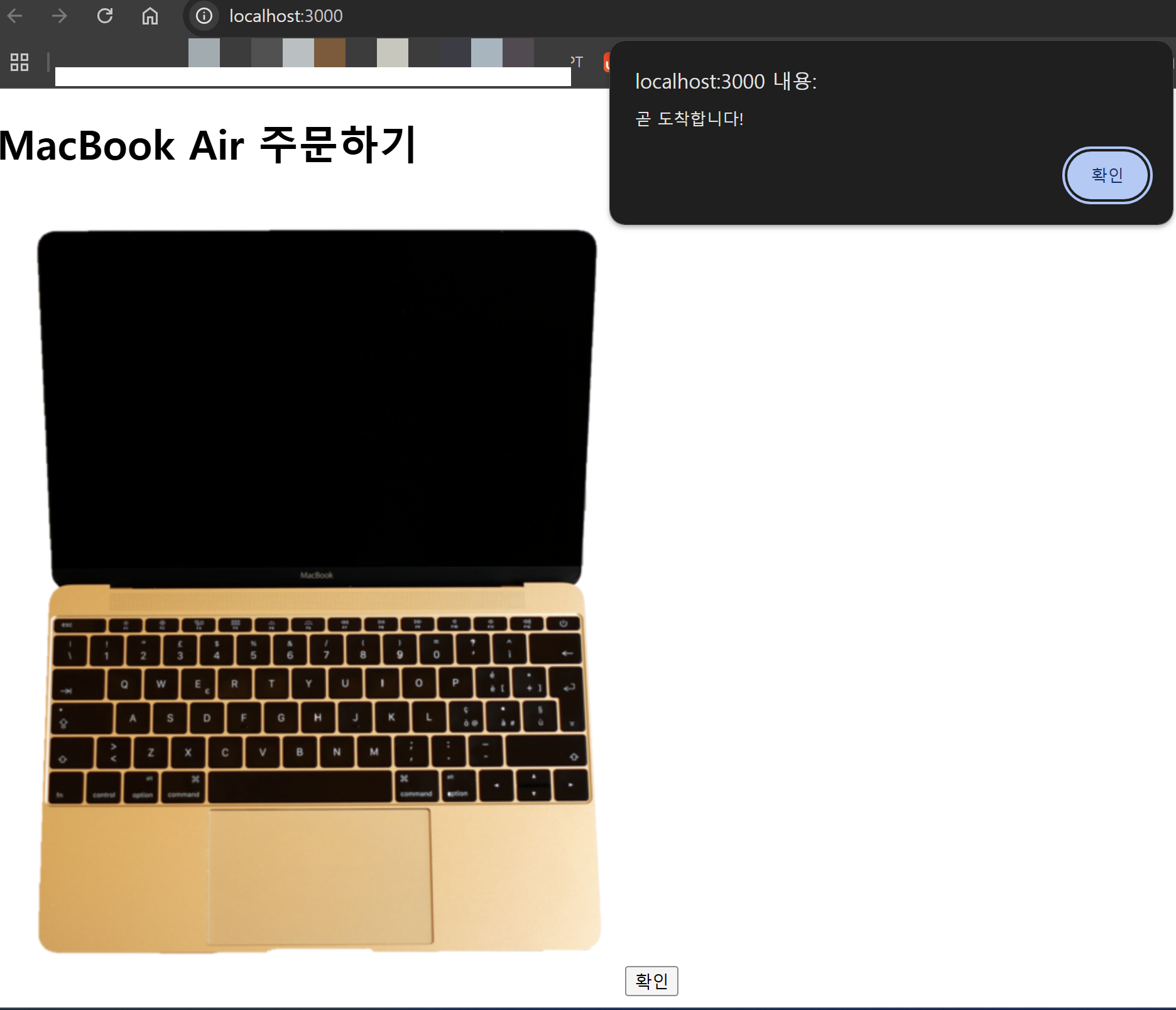Confirm the alert with the blue 확인 button
This screenshot has height=1010, width=1176.
point(1107,175)
